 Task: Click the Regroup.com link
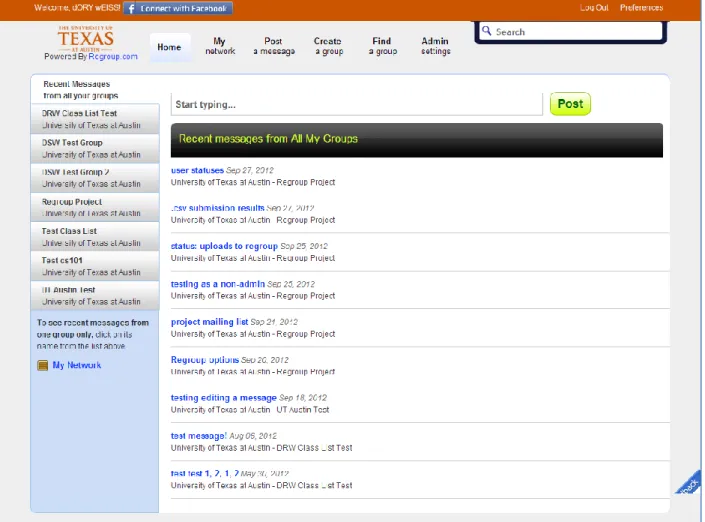[x=113, y=57]
